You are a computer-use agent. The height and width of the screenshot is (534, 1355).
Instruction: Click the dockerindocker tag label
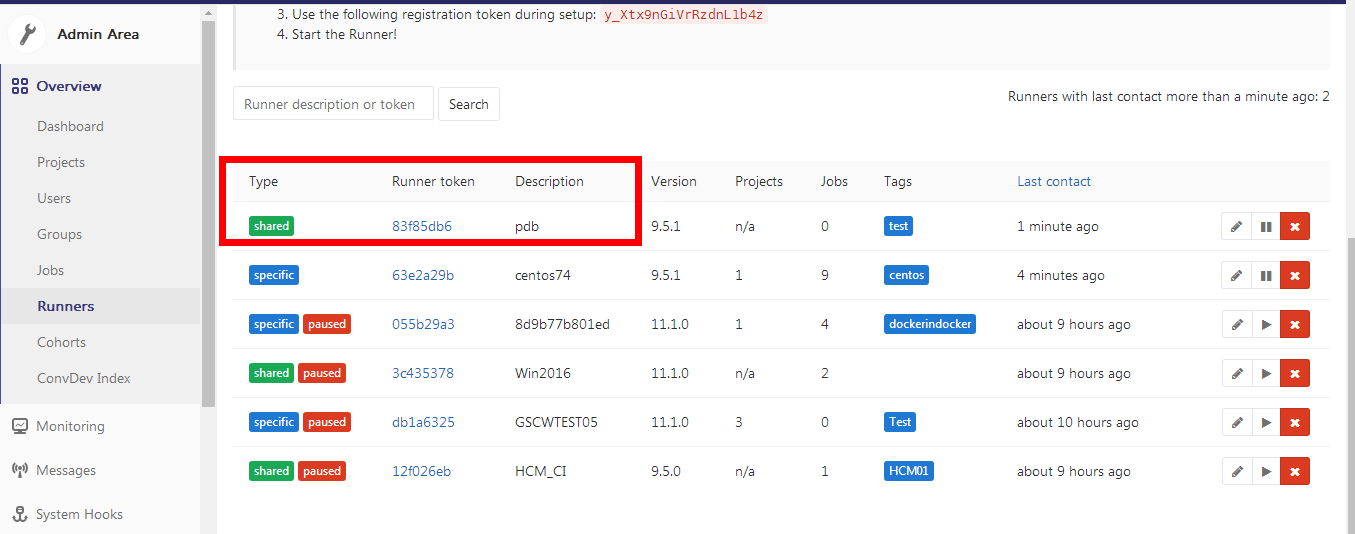[x=930, y=324]
